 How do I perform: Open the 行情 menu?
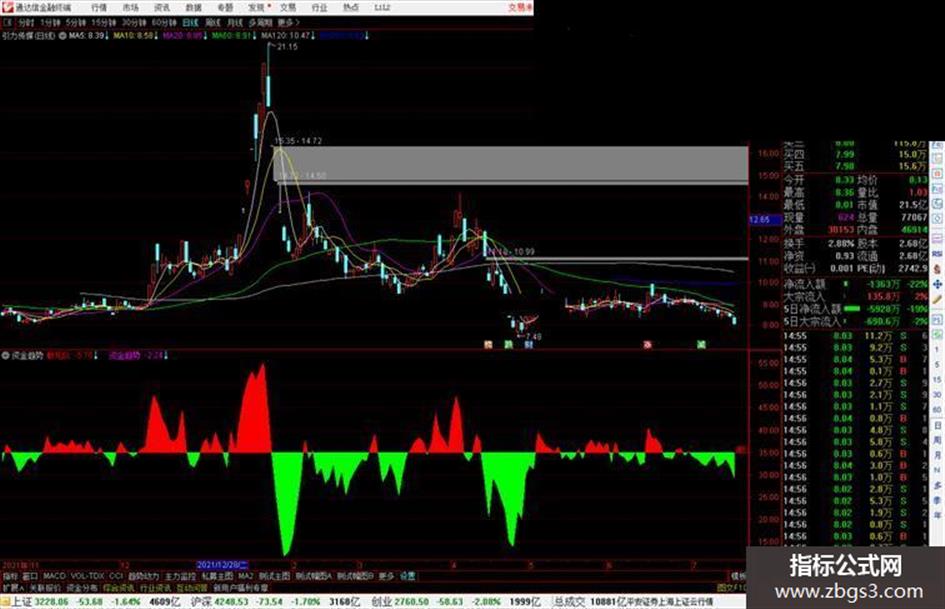tap(99, 7)
